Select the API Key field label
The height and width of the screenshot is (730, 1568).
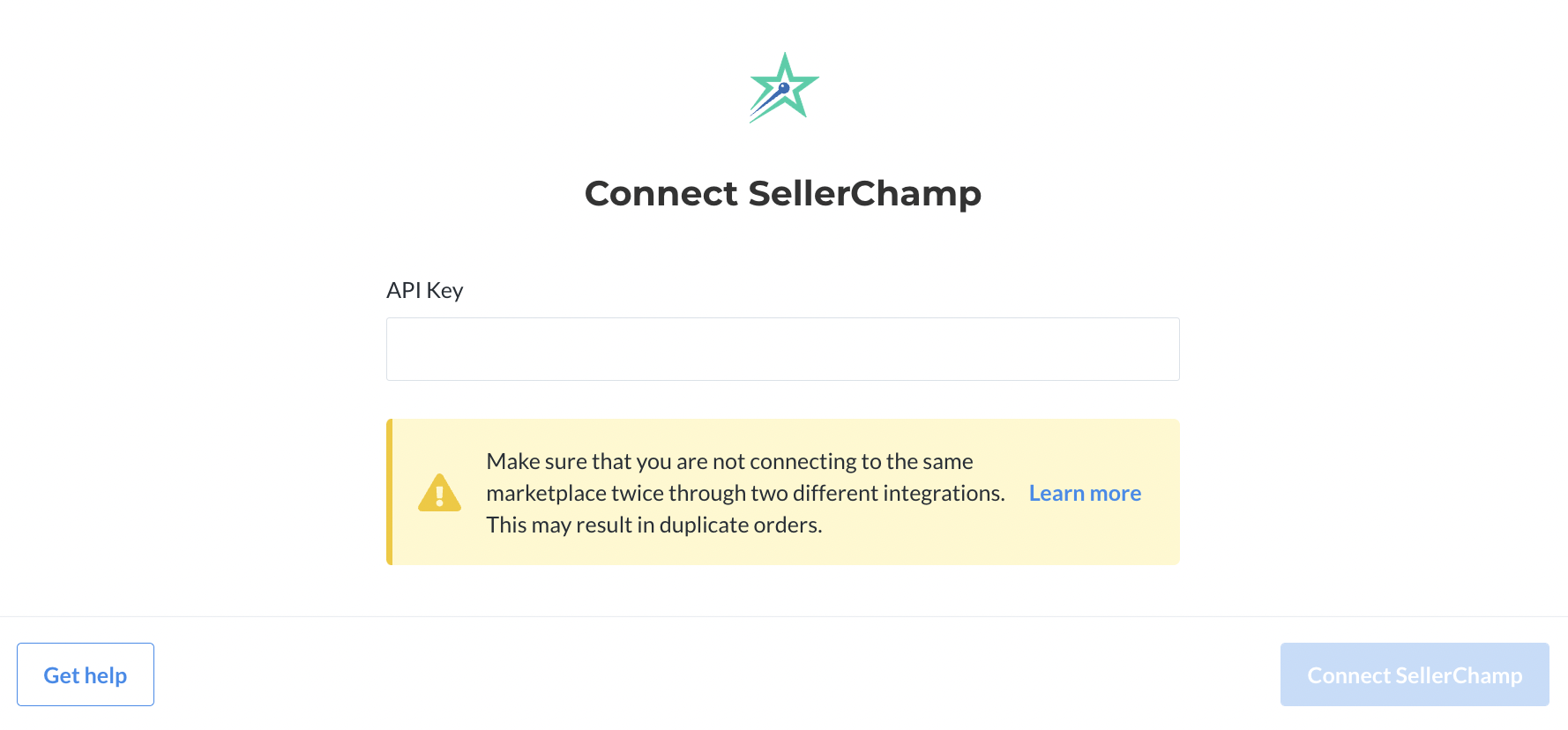click(x=424, y=290)
